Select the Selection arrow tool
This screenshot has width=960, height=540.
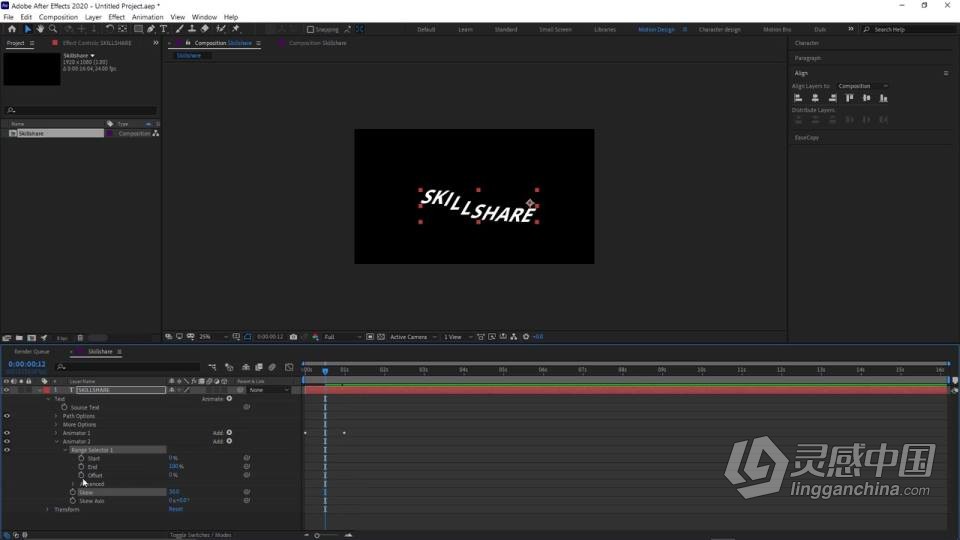click(28, 29)
